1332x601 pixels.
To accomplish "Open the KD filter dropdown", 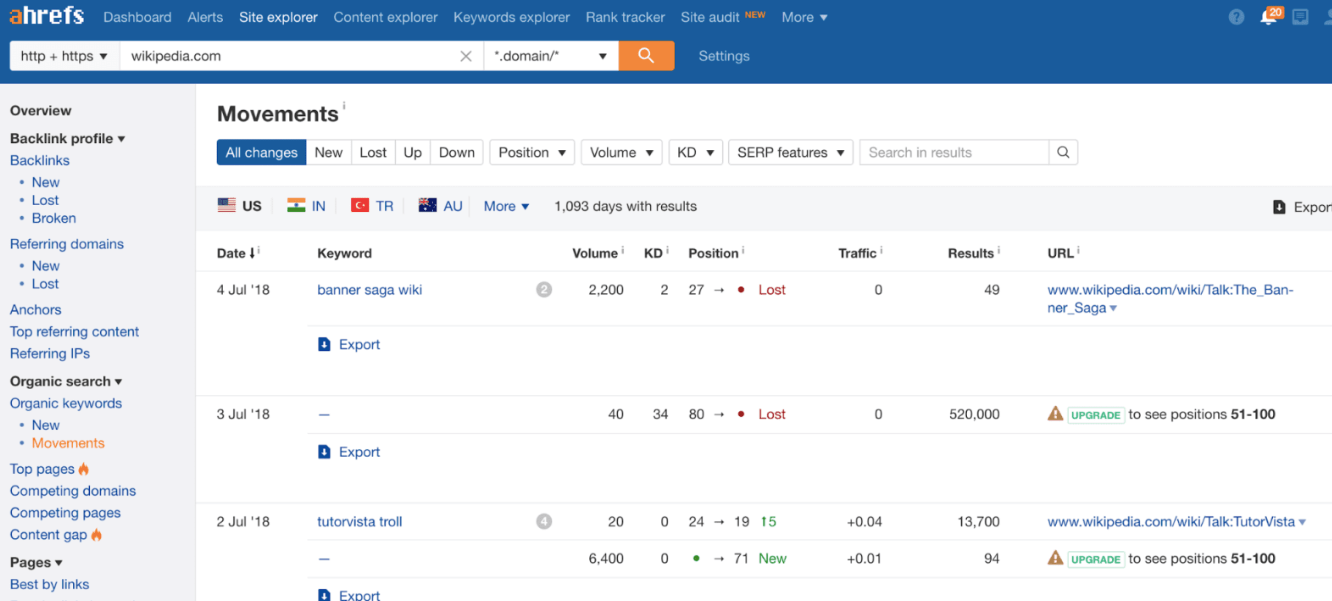I will pyautogui.click(x=695, y=152).
